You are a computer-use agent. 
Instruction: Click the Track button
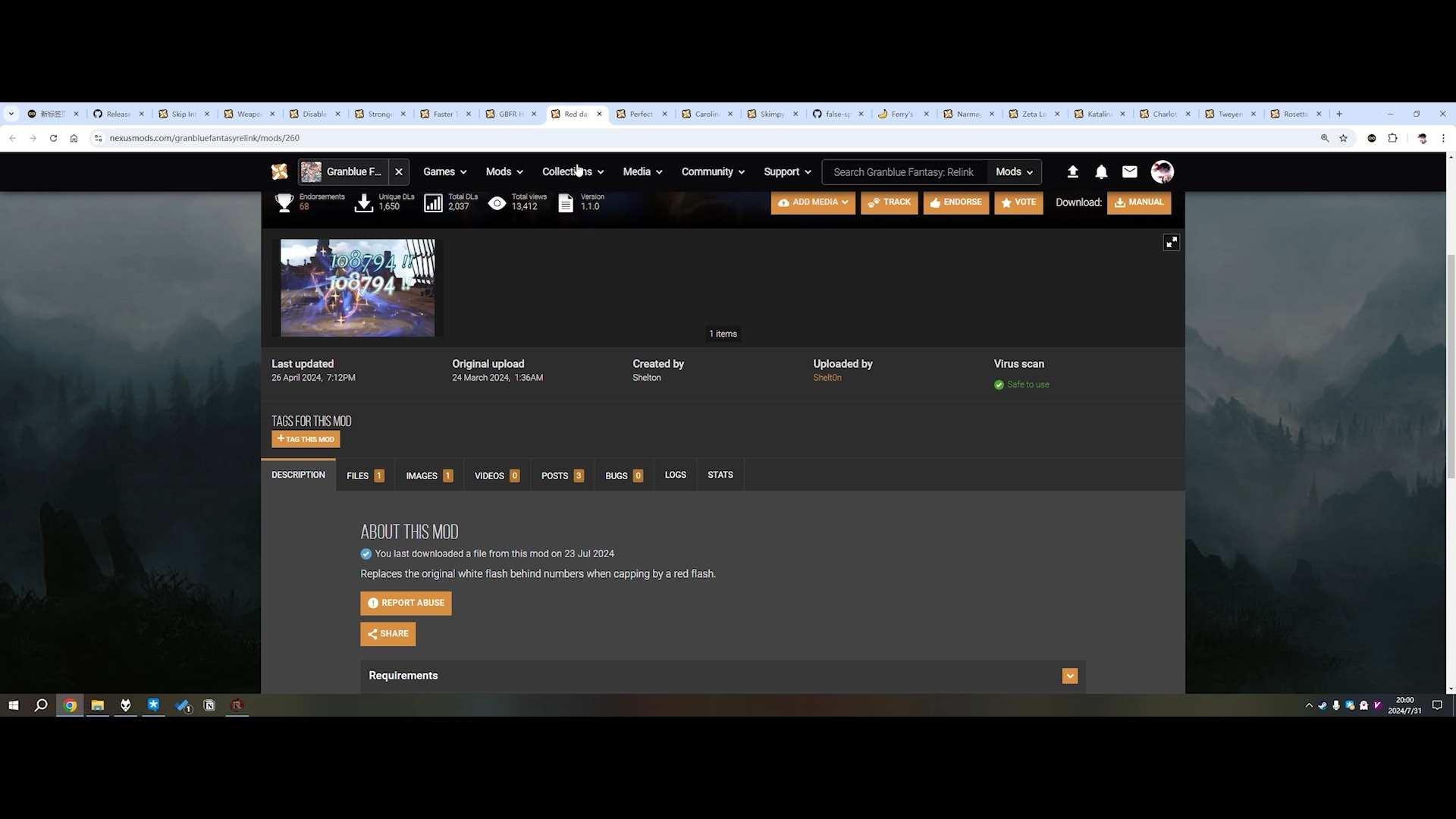click(890, 202)
